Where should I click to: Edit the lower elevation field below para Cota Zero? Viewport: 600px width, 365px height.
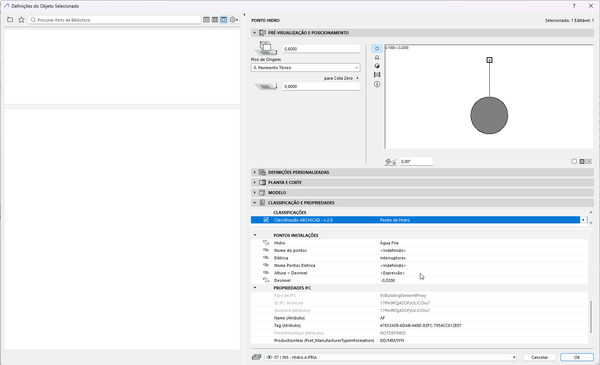321,86
